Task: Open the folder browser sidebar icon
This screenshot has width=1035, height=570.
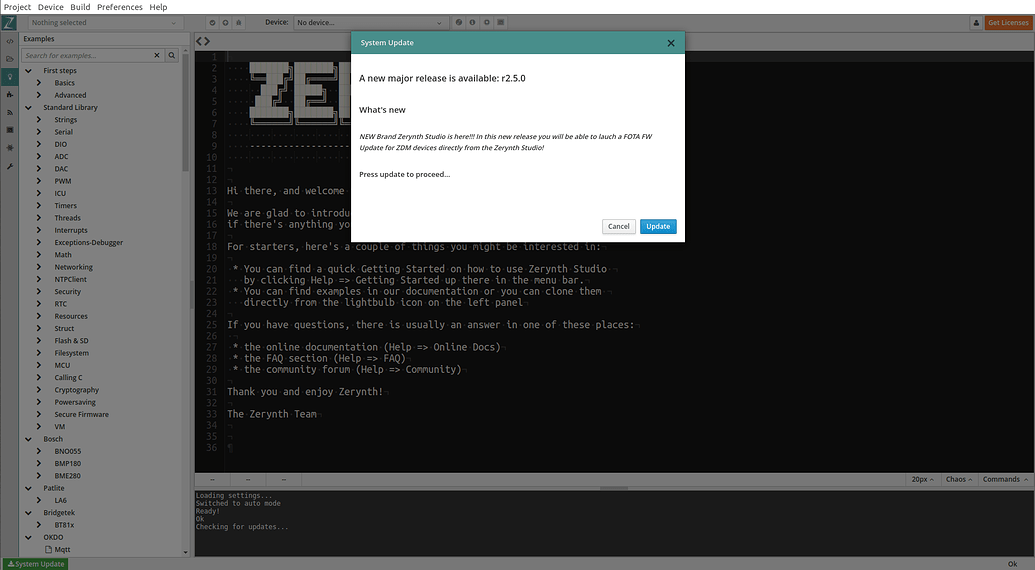Action: (x=9, y=59)
